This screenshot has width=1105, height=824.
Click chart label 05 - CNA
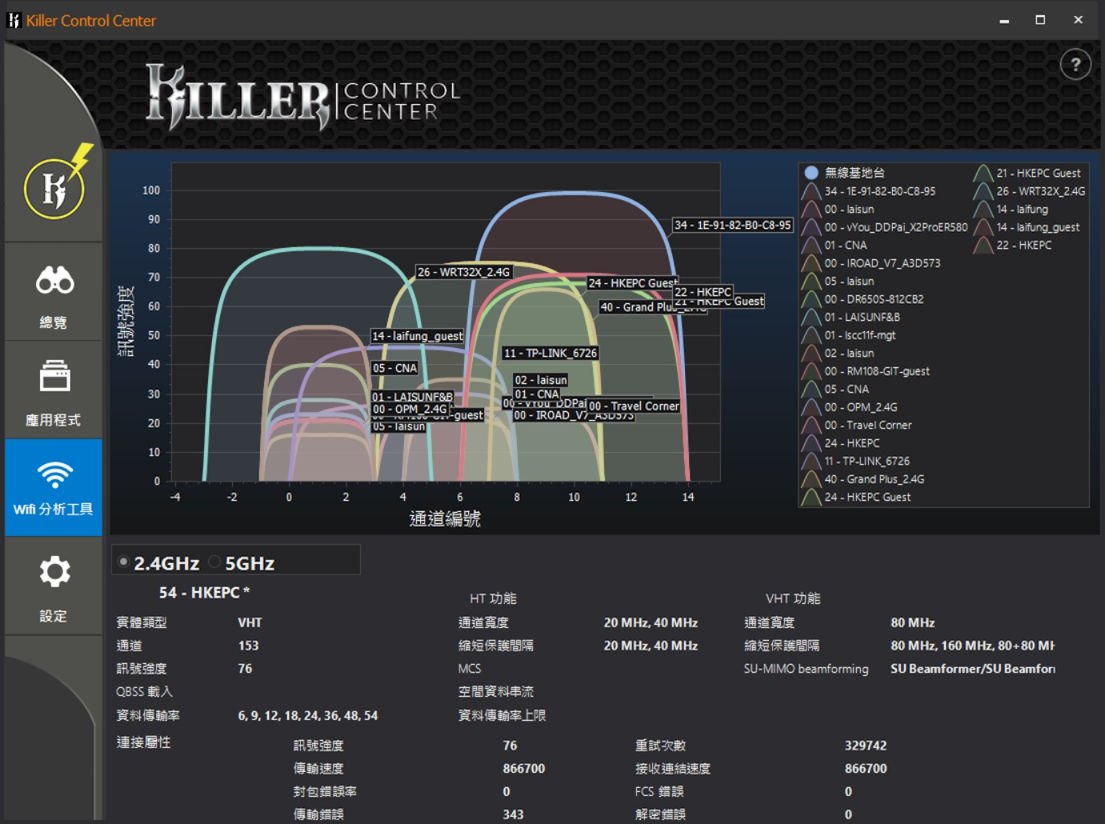coord(395,368)
